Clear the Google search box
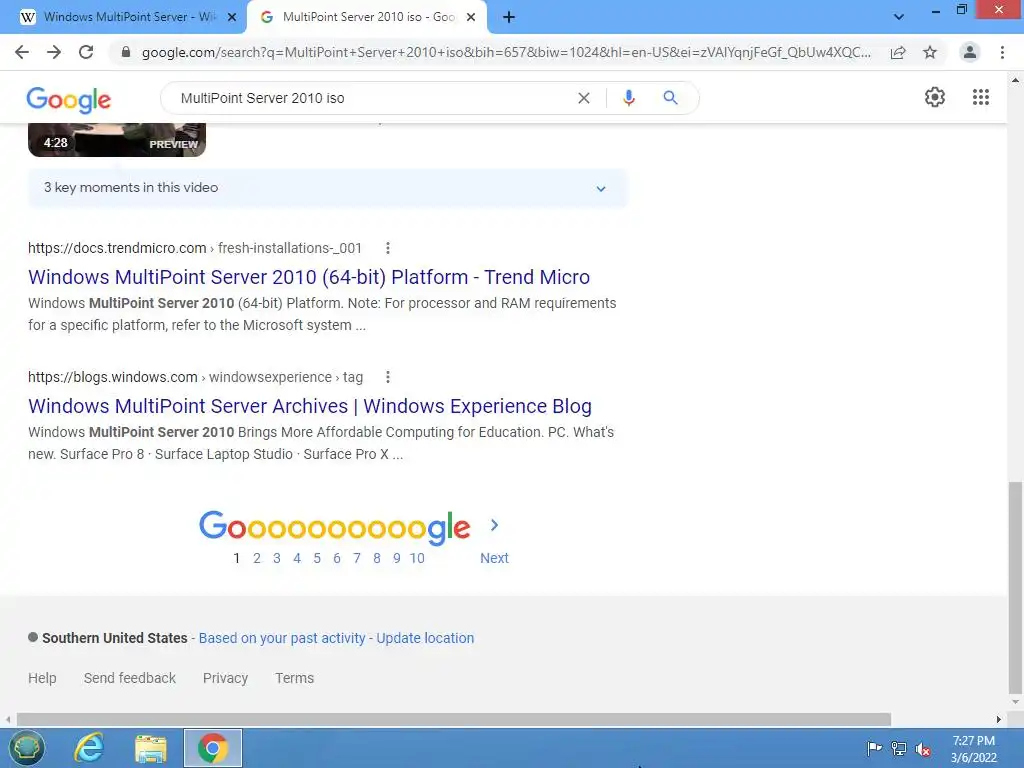The height and width of the screenshot is (768, 1024). [584, 98]
